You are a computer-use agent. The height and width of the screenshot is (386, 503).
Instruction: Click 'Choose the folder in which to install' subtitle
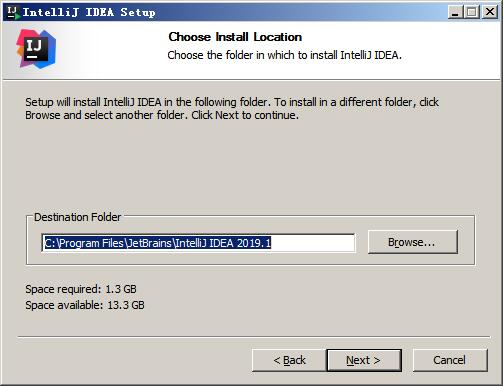click(284, 55)
